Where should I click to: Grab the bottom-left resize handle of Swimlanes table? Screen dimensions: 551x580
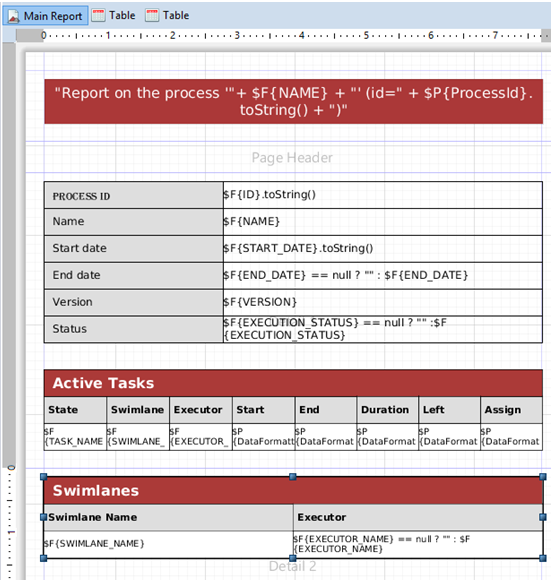click(44, 558)
